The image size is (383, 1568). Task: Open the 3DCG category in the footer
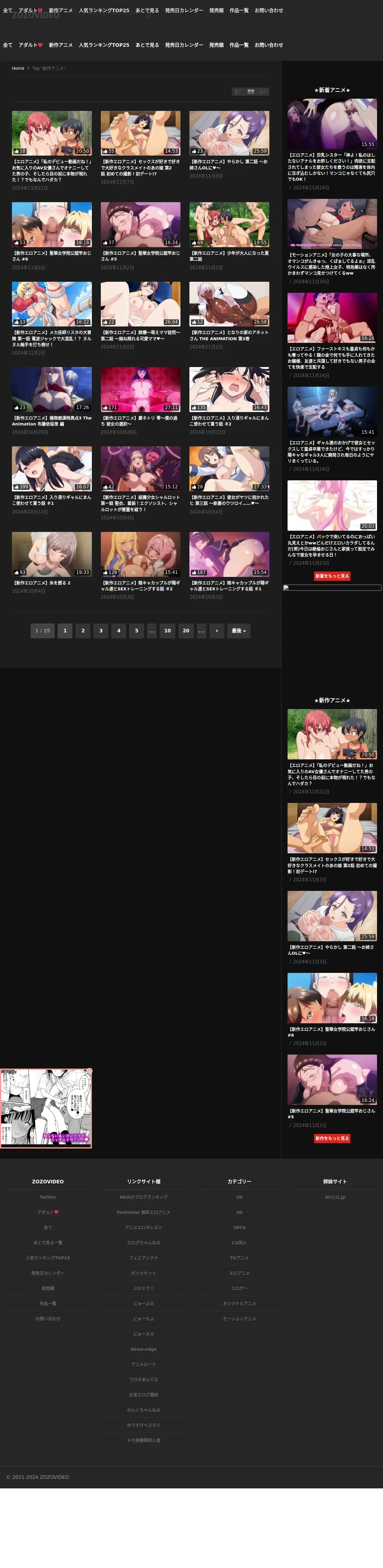click(x=239, y=1227)
